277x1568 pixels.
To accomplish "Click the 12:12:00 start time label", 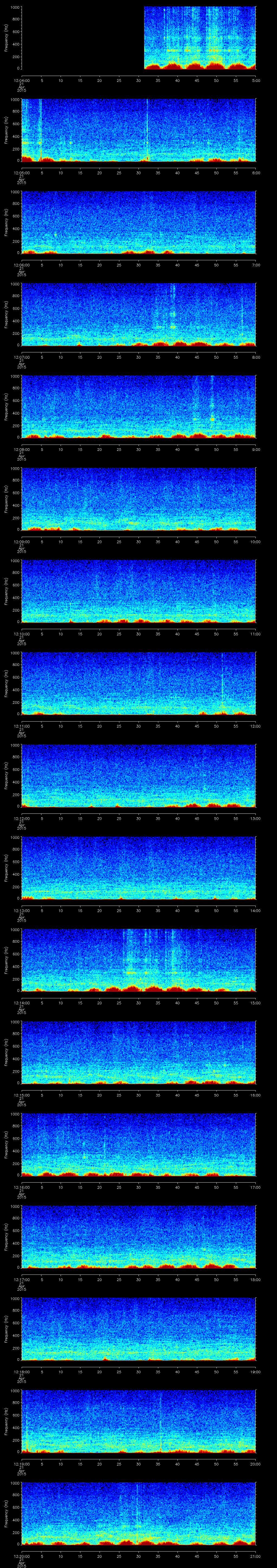I will [21, 818].
